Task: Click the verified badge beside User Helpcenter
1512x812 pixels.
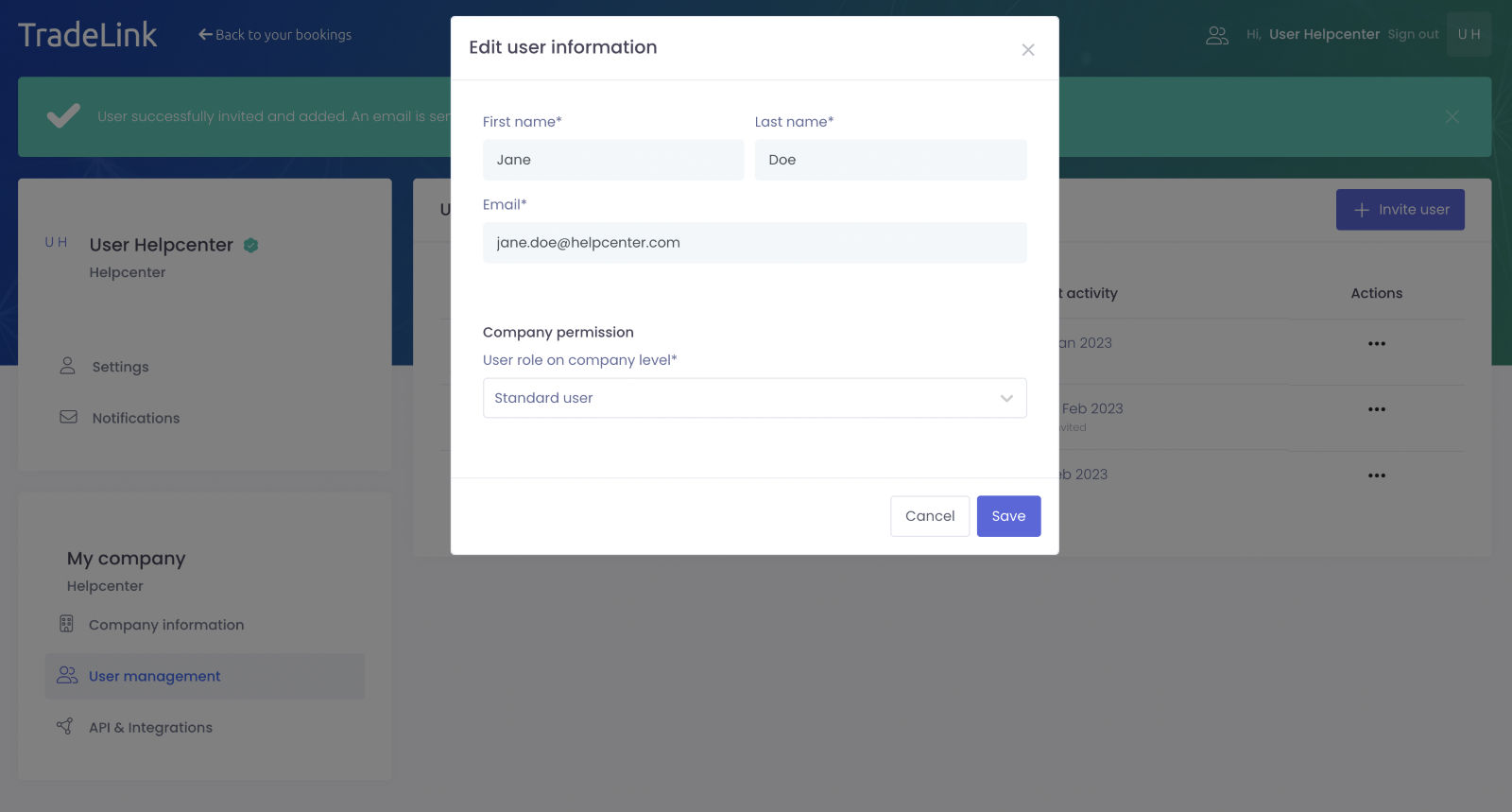Action: tap(251, 245)
